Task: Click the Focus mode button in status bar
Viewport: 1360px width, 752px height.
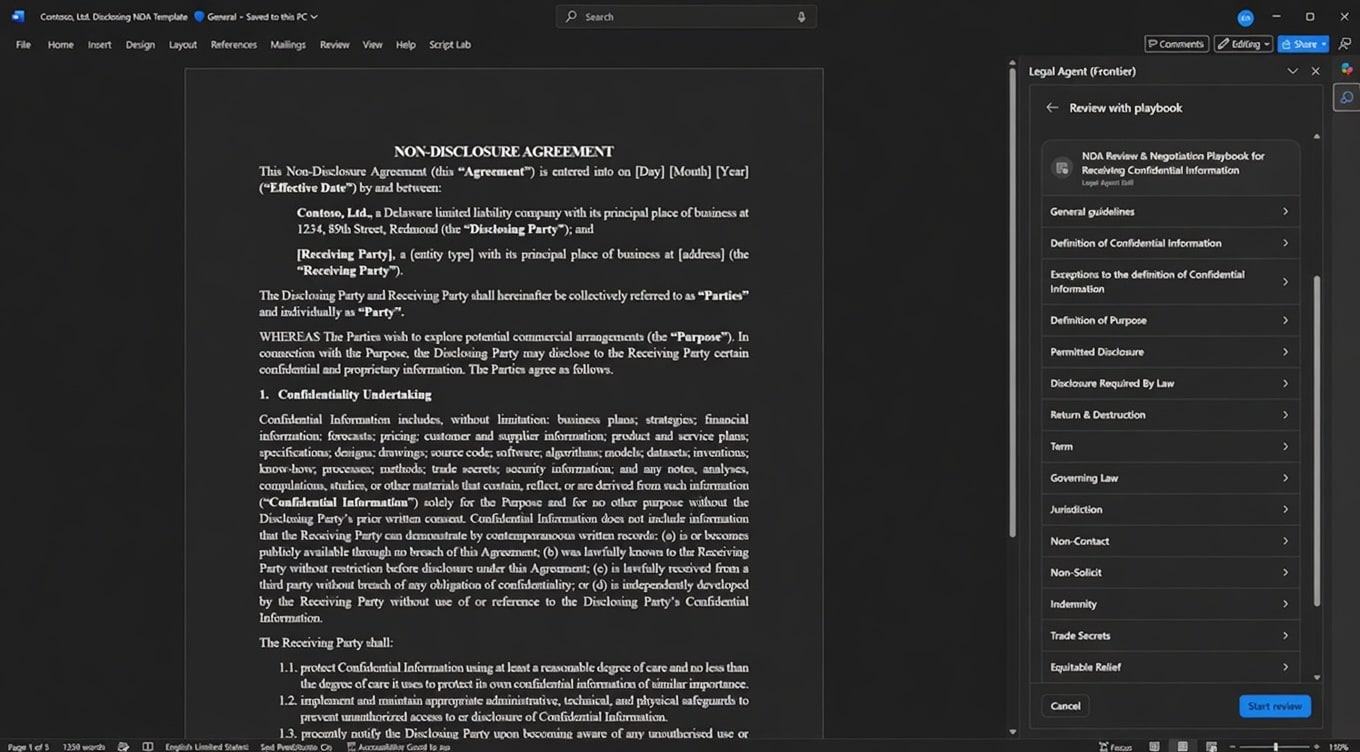Action: click(x=1115, y=746)
